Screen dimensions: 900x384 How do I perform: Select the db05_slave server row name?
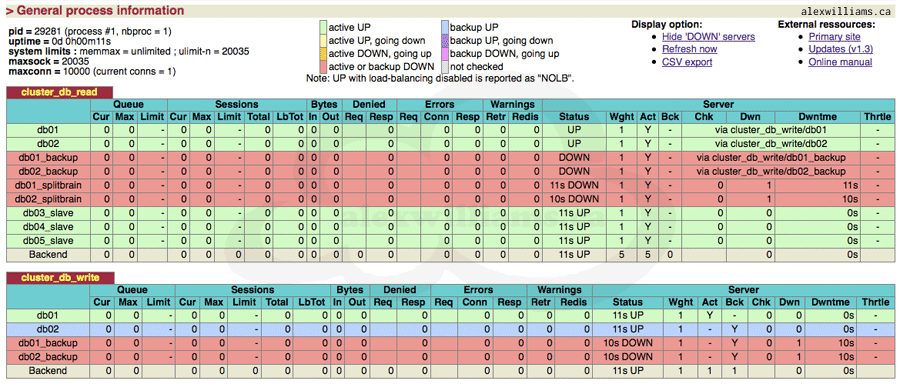point(48,241)
